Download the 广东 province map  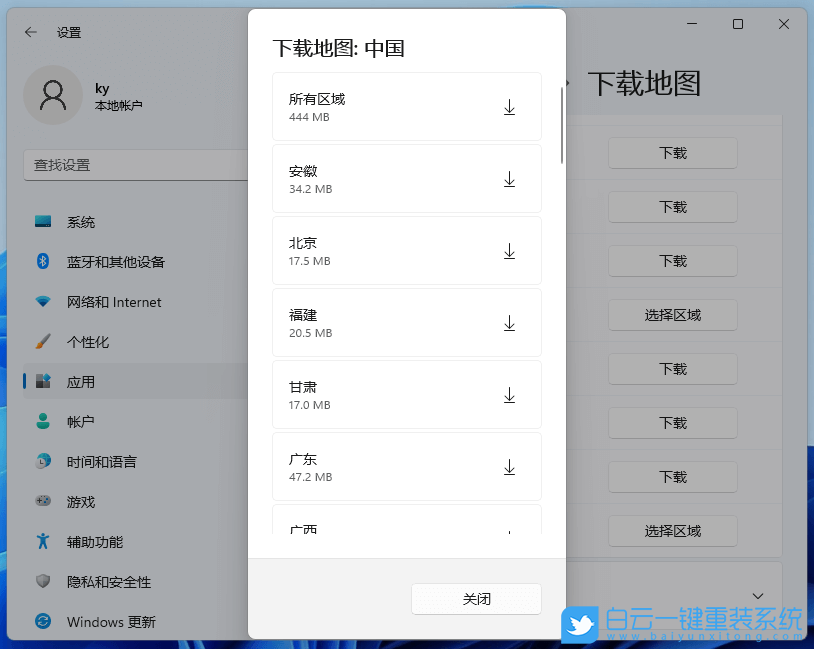point(509,467)
